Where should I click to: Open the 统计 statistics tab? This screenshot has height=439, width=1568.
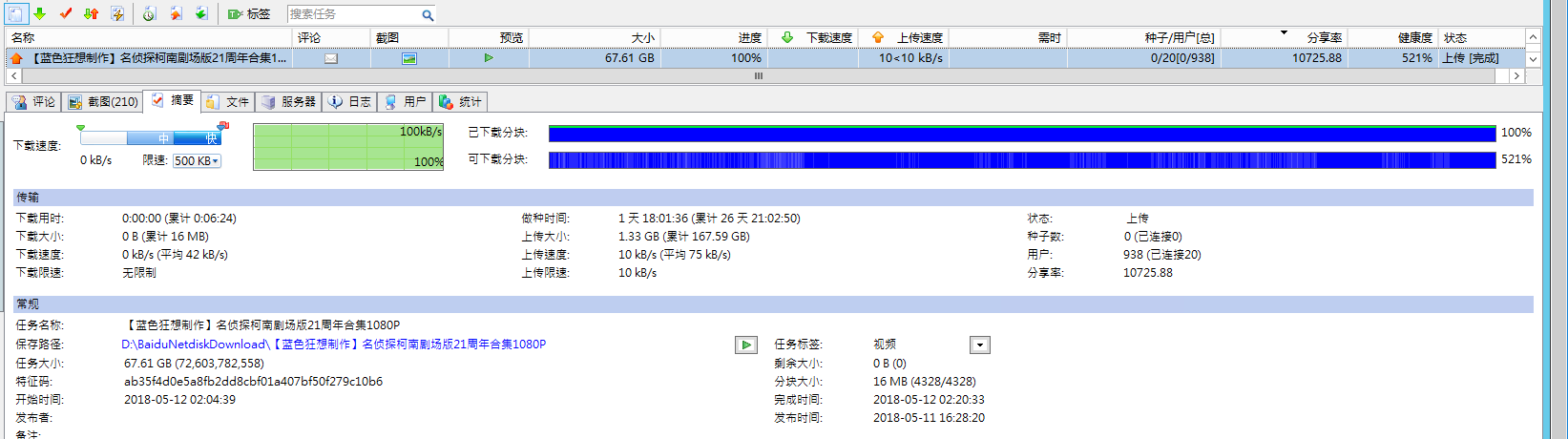pyautogui.click(x=460, y=101)
